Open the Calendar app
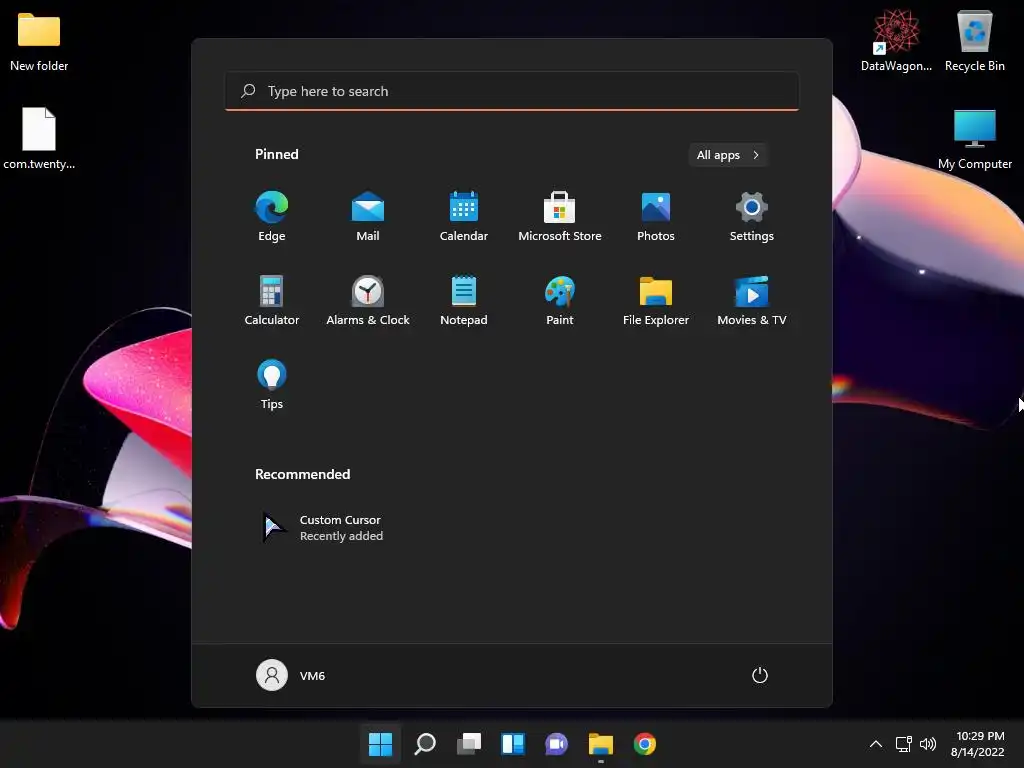 coord(464,216)
